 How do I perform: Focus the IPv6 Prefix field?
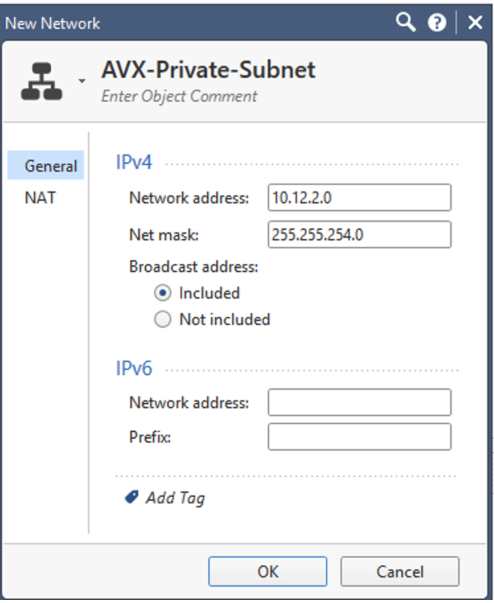point(359,436)
